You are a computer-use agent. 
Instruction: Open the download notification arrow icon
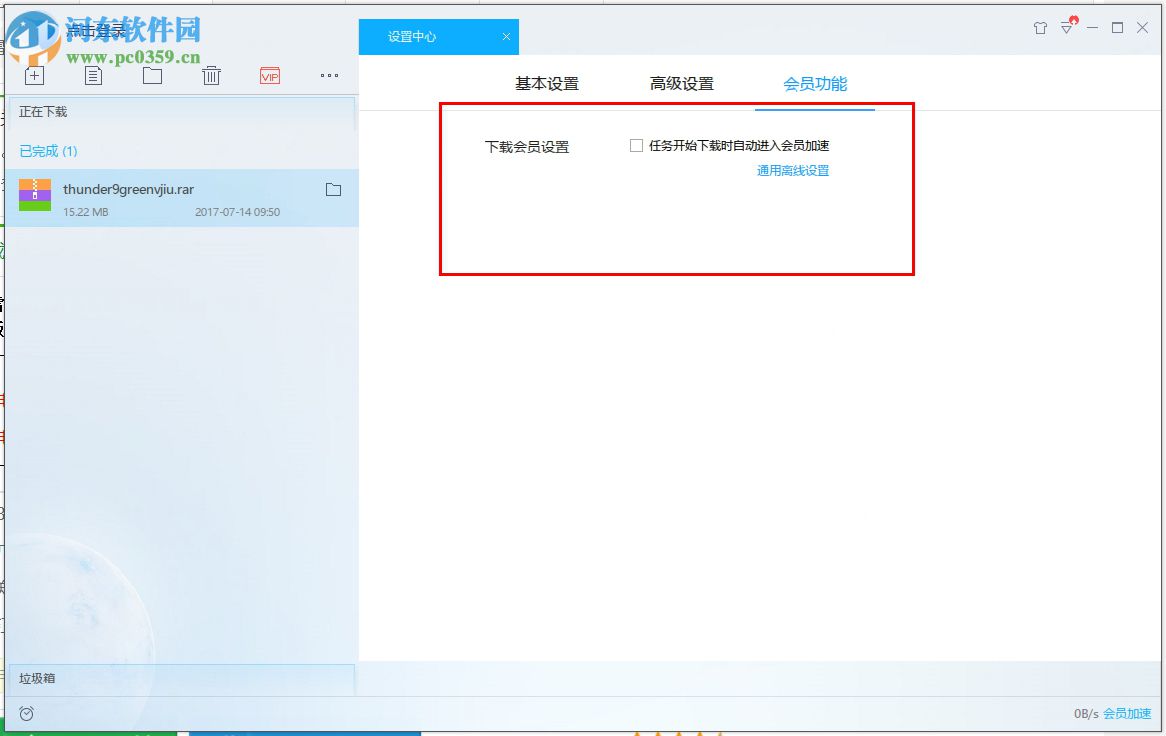click(x=1067, y=29)
